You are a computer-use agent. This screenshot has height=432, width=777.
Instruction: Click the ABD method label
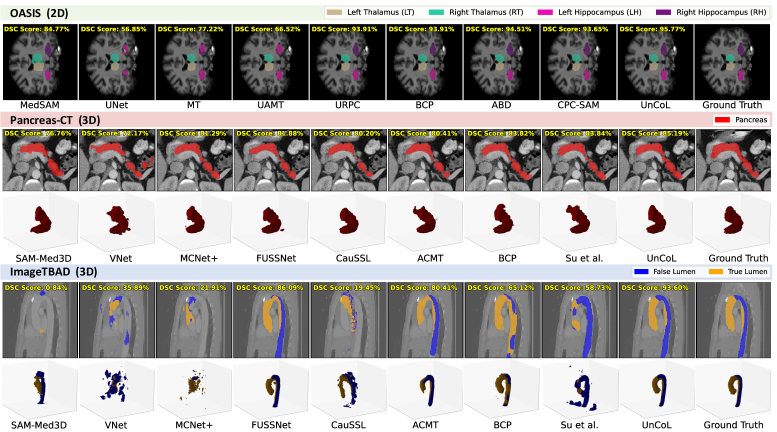click(x=501, y=105)
